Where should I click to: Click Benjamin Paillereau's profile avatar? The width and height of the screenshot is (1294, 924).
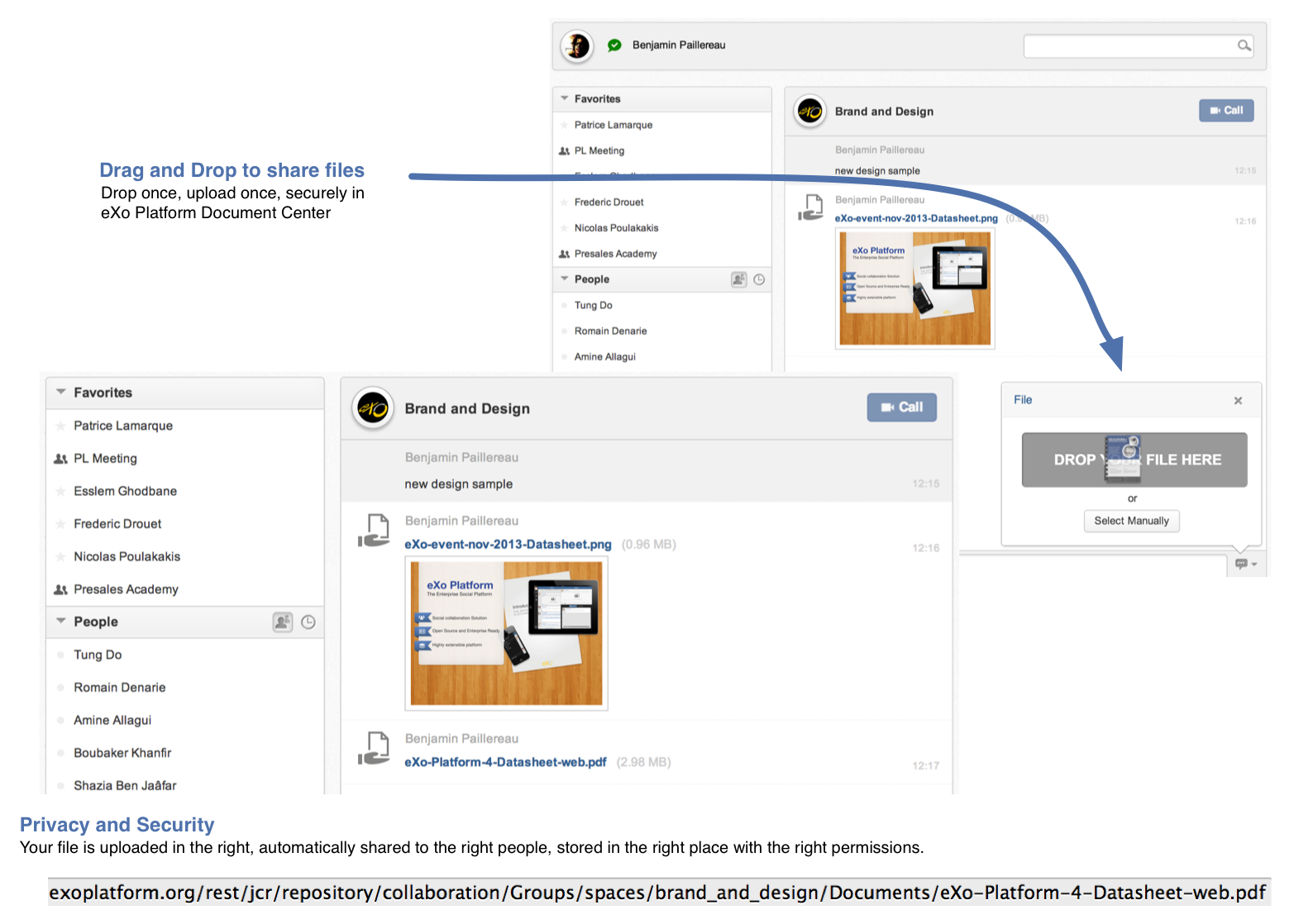coord(576,45)
